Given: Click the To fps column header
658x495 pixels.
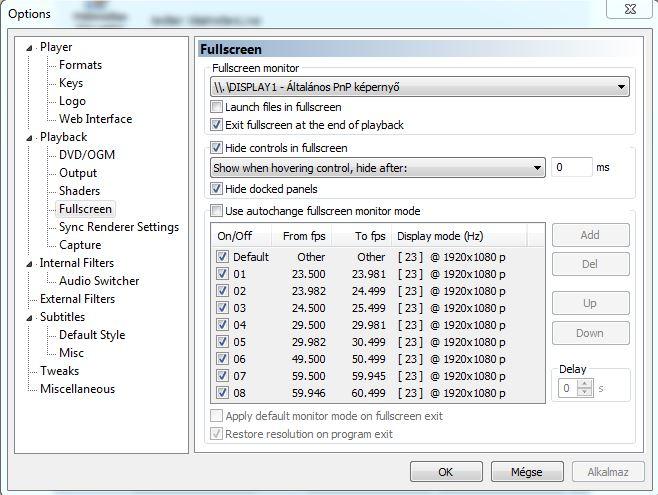Looking at the screenshot, I should (x=361, y=236).
